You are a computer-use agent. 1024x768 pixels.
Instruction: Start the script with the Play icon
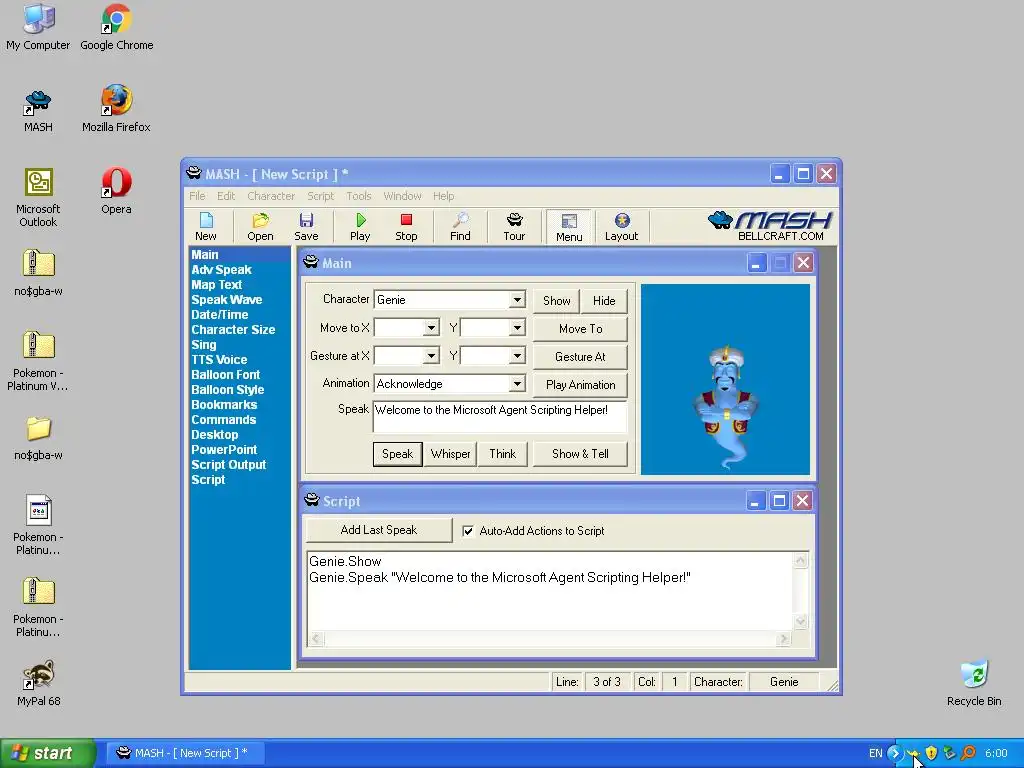point(360,226)
